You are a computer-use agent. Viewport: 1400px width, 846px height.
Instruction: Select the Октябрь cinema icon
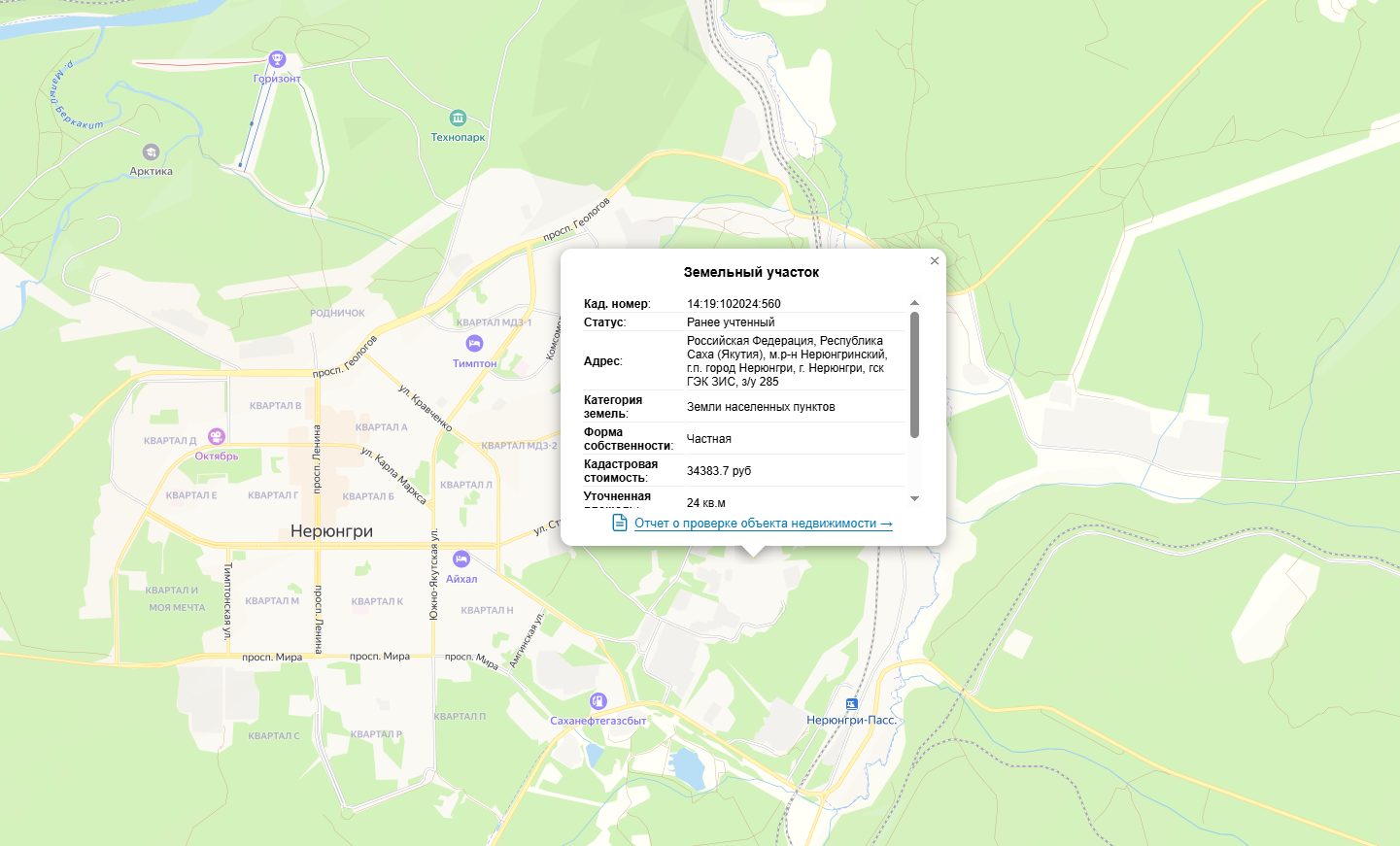click(x=216, y=437)
